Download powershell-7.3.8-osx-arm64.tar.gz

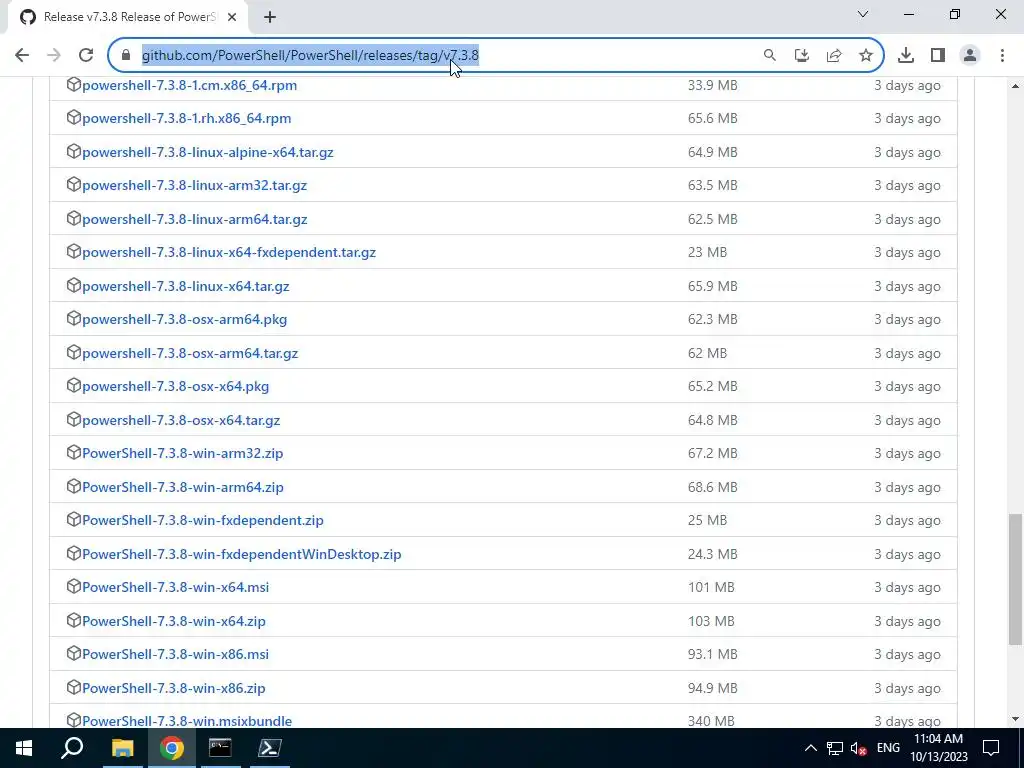click(x=190, y=353)
